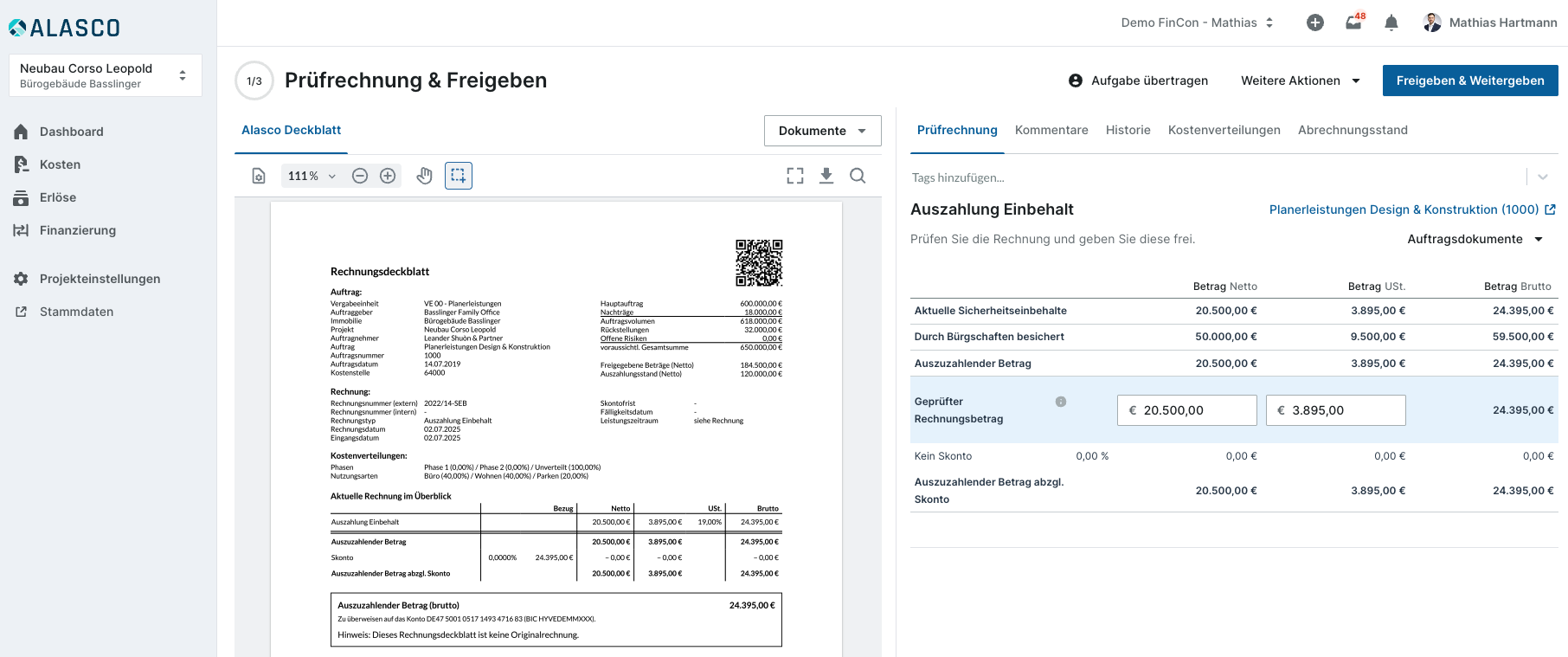The height and width of the screenshot is (657, 1568).
Task: Click Freigeben & Weitergeben button
Action: (x=1469, y=81)
